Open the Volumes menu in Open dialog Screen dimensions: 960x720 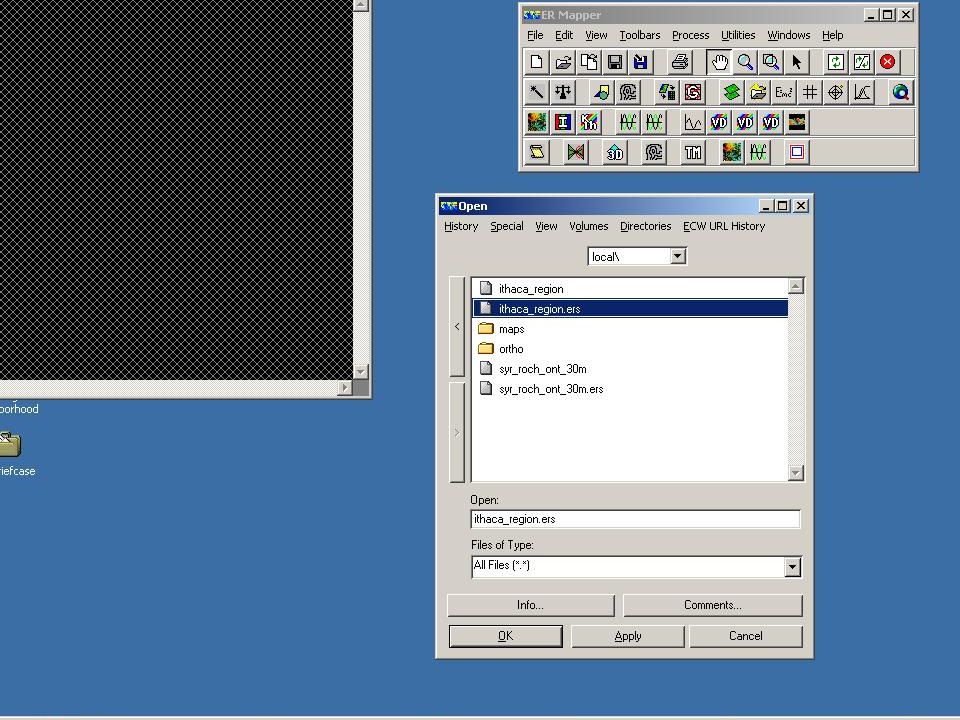[588, 226]
